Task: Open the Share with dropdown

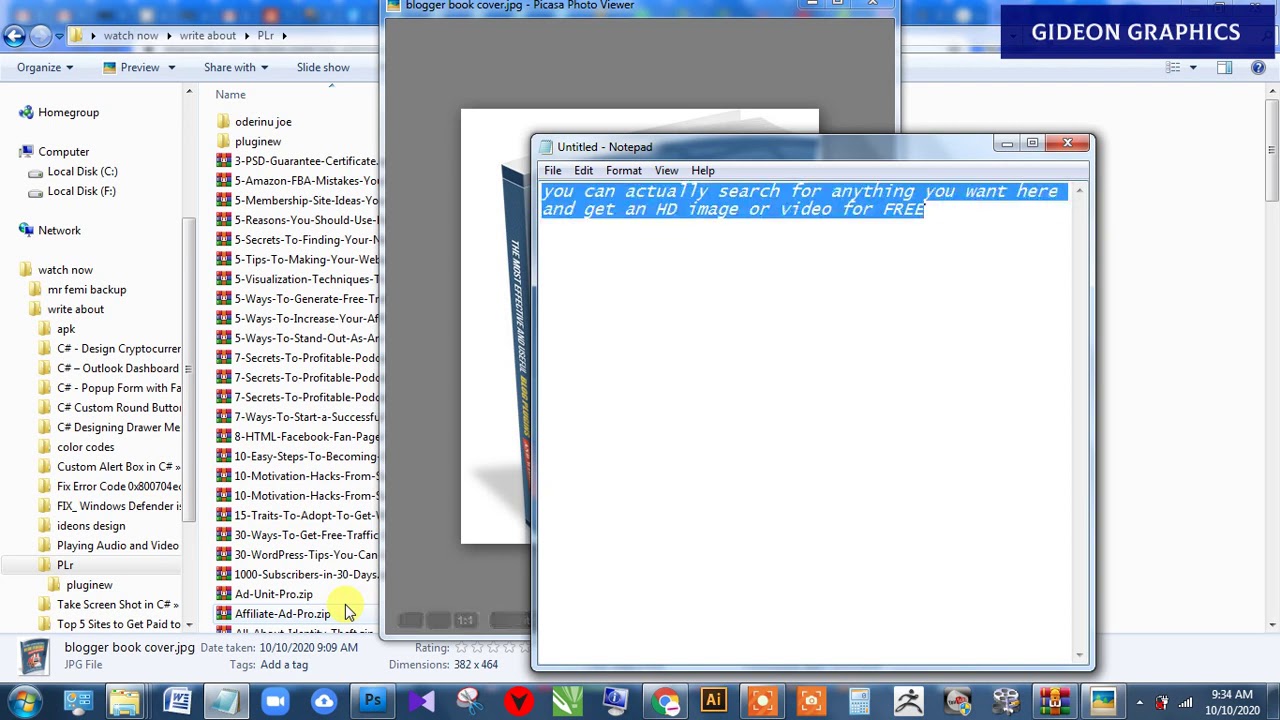Action: (235, 67)
